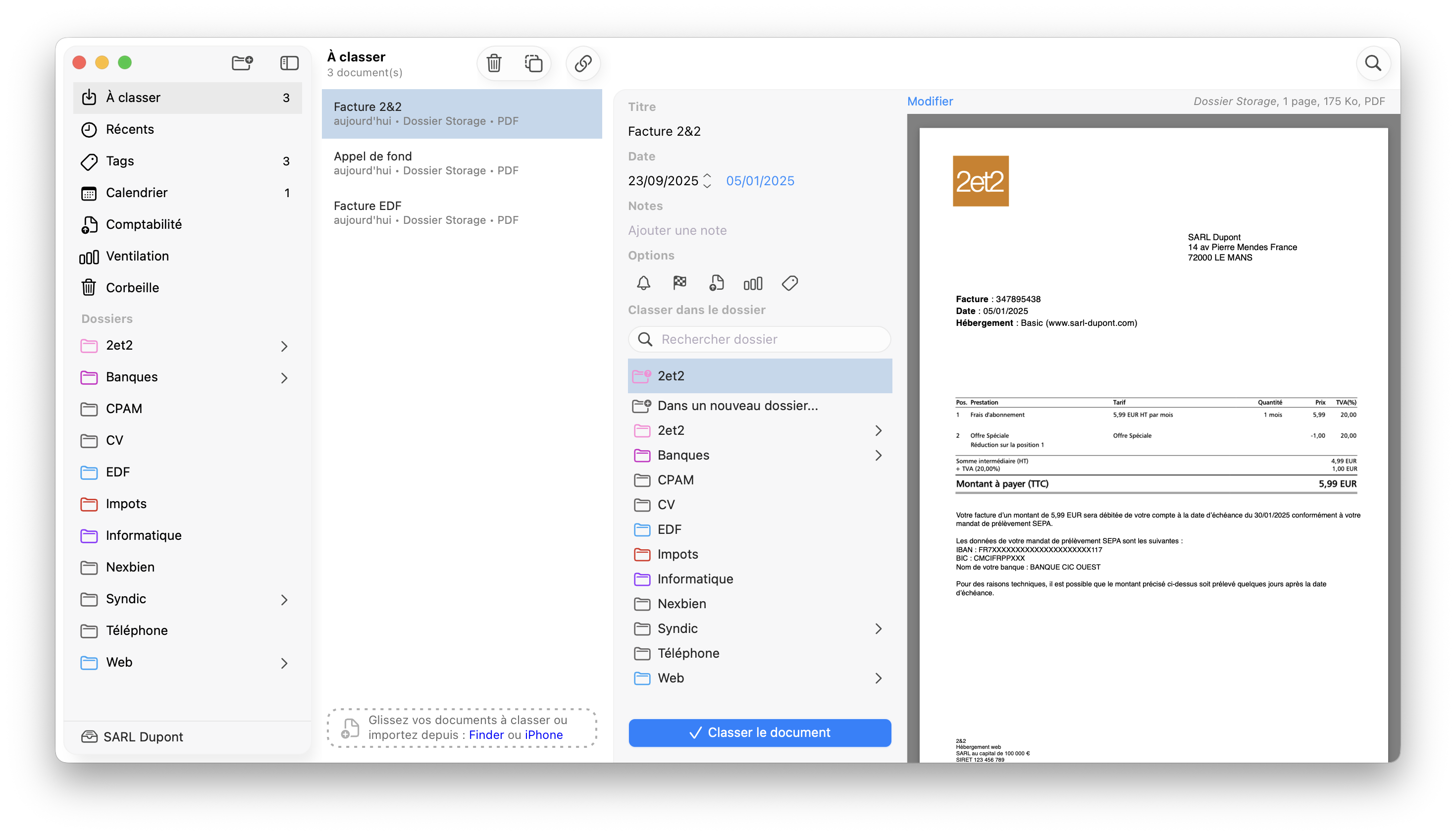Click the bar chart ventilation option icon
Viewport: 1456px width, 836px height.
click(x=753, y=283)
